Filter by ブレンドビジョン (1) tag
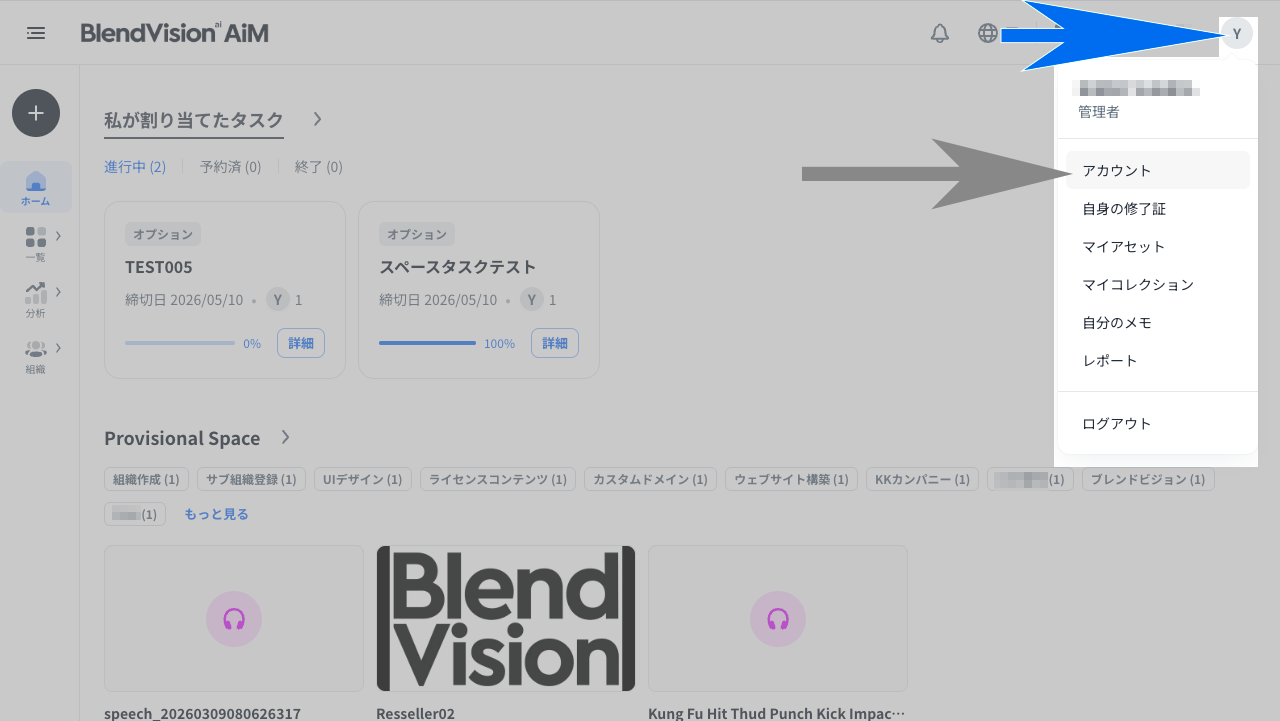 pos(1148,479)
